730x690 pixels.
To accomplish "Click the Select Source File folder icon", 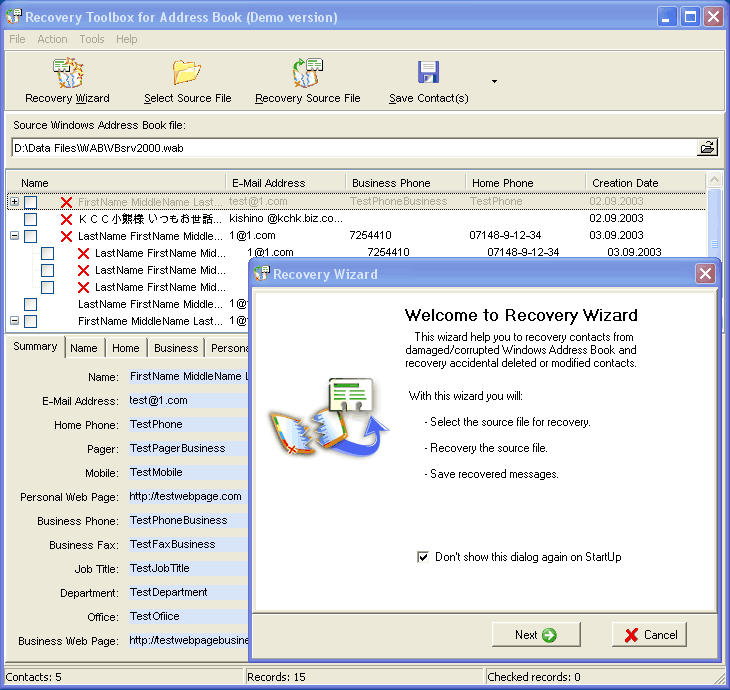I will click(x=187, y=74).
